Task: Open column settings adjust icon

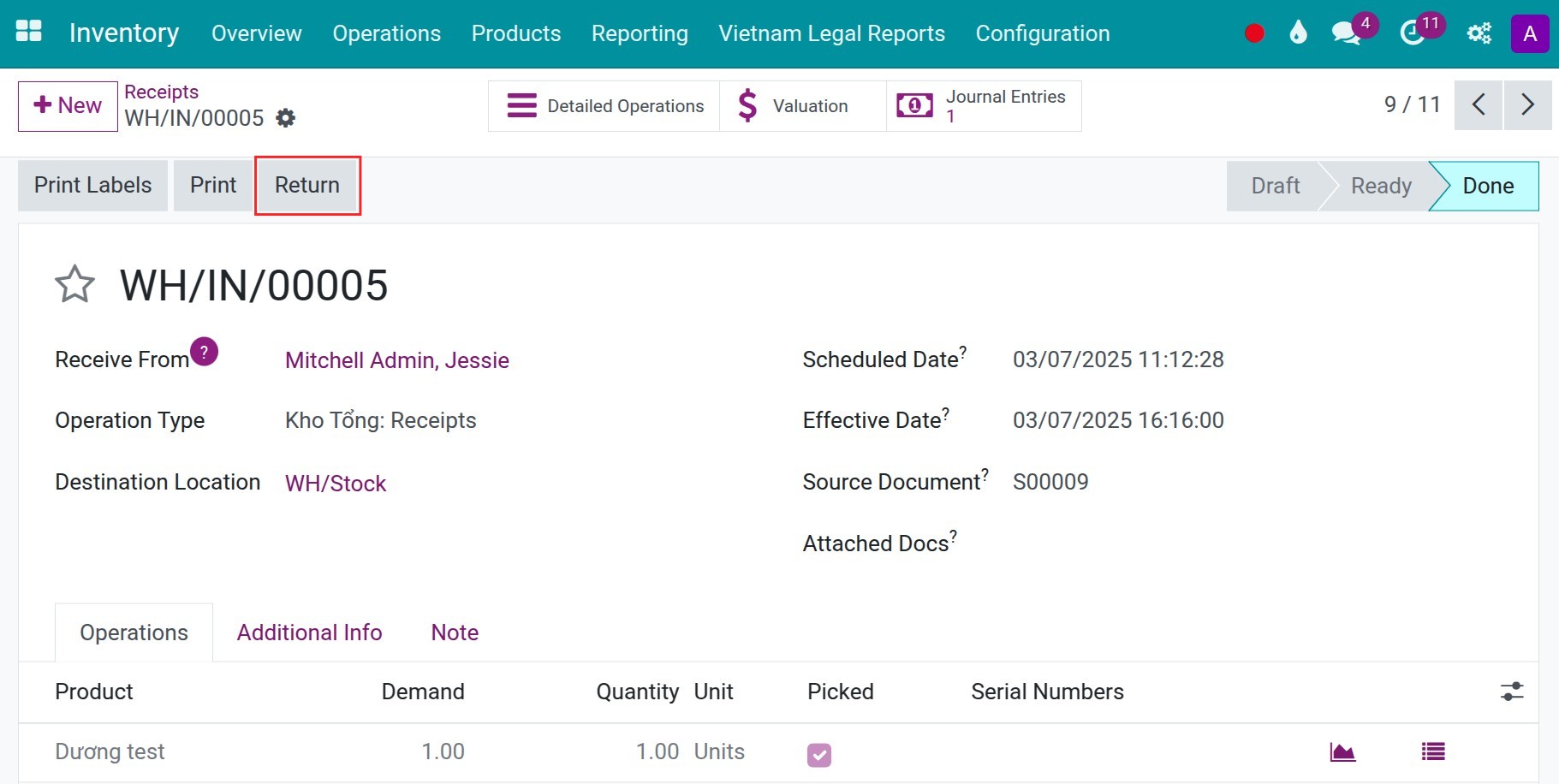Action: click(1512, 692)
